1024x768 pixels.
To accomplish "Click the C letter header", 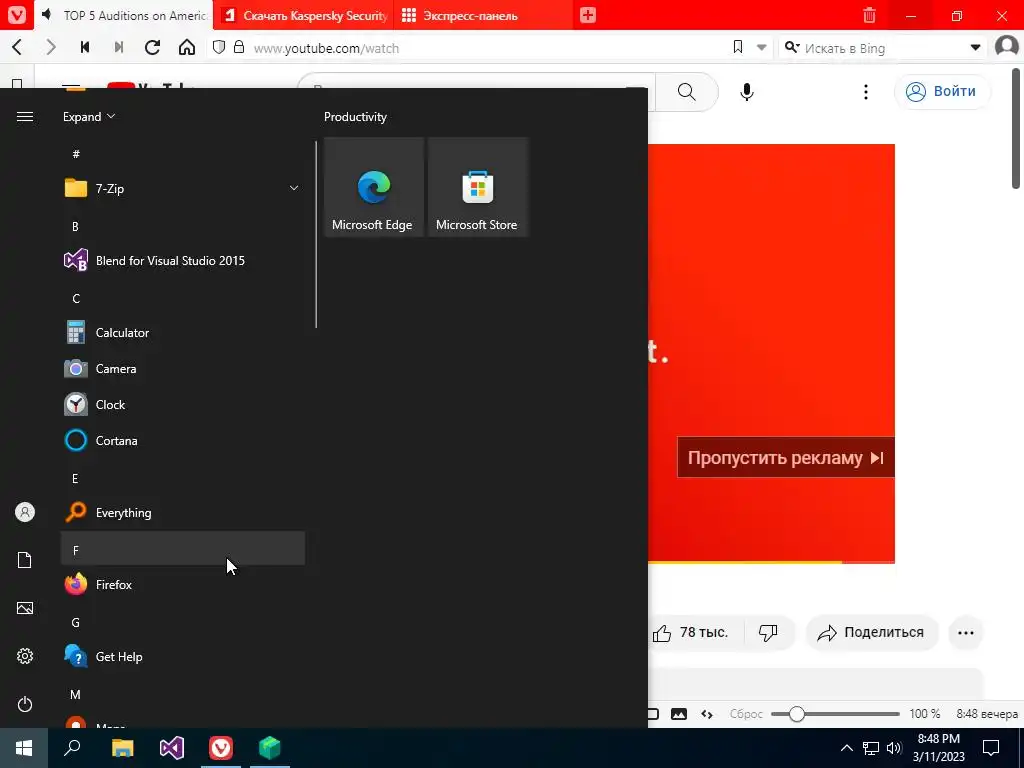I will (183, 298).
